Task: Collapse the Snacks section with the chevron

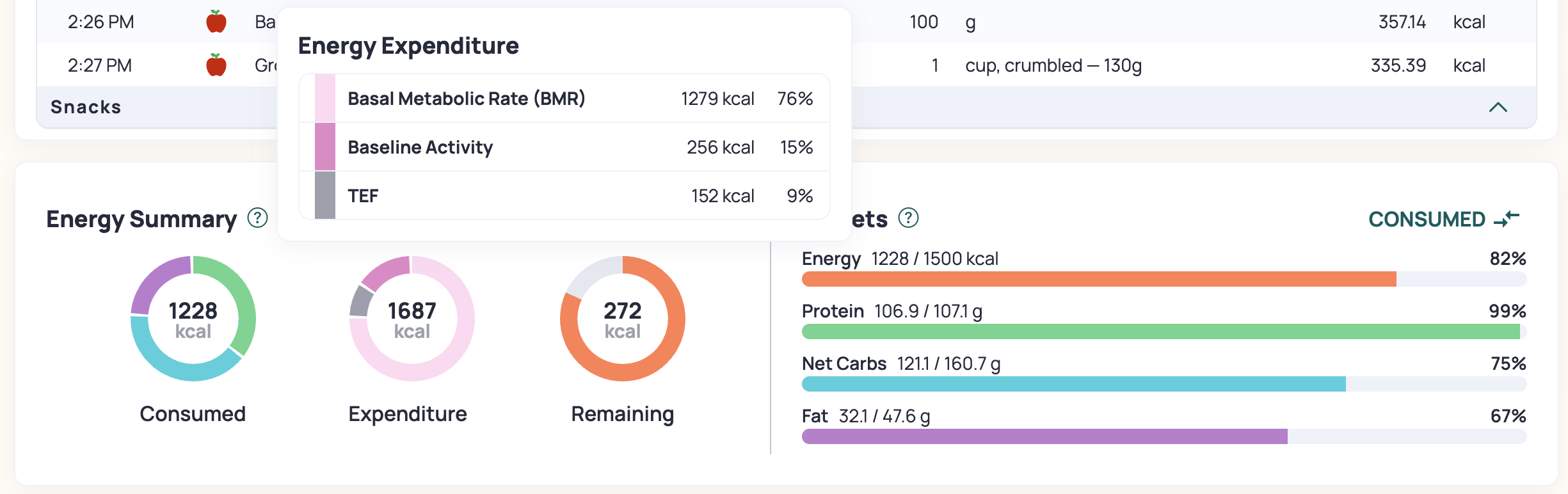Action: (1498, 107)
